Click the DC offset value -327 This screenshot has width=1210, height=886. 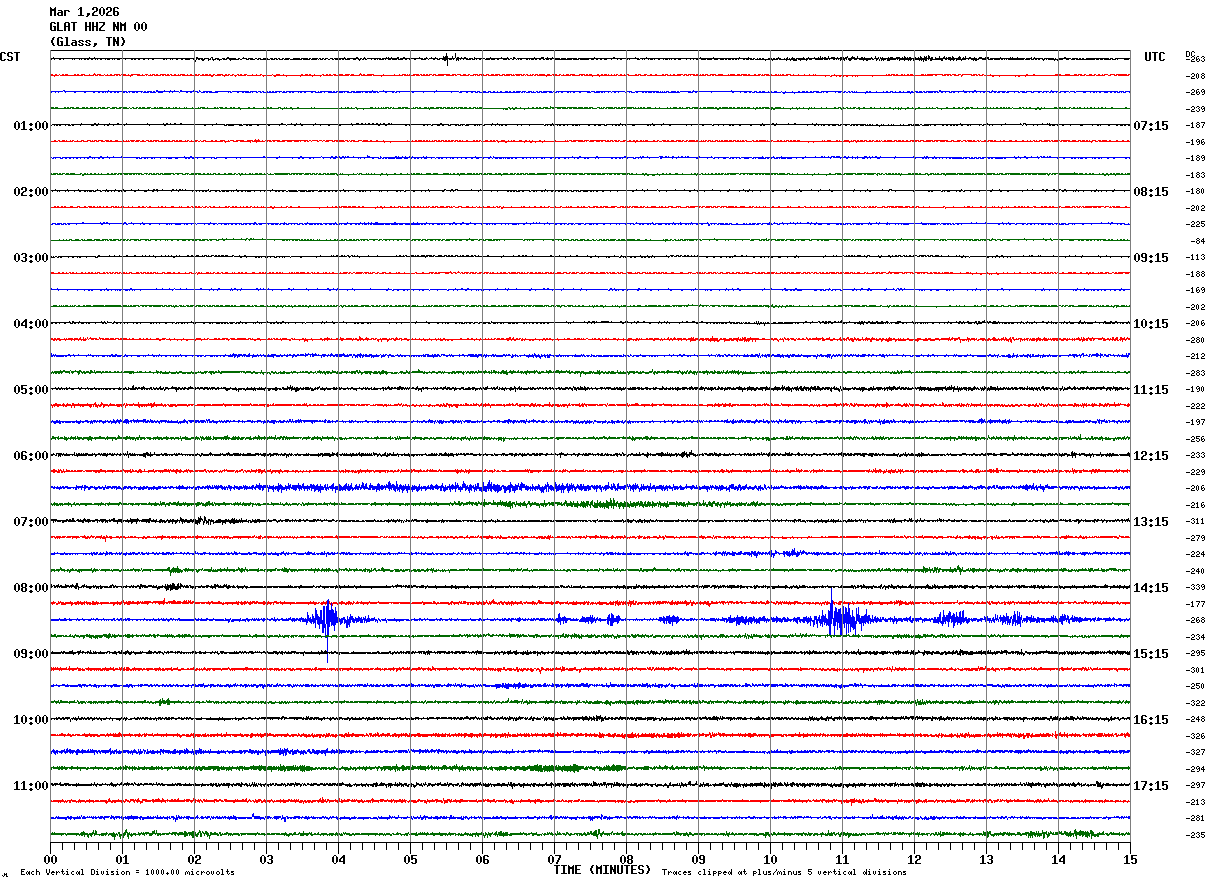pos(1195,753)
